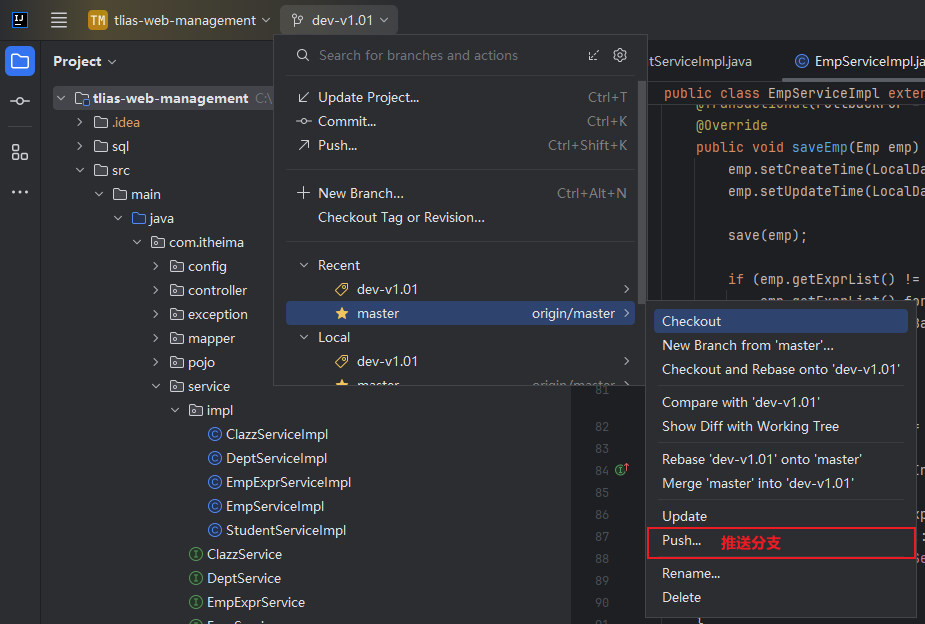Click the ClazzServiceImpl class icon

[x=215, y=435]
